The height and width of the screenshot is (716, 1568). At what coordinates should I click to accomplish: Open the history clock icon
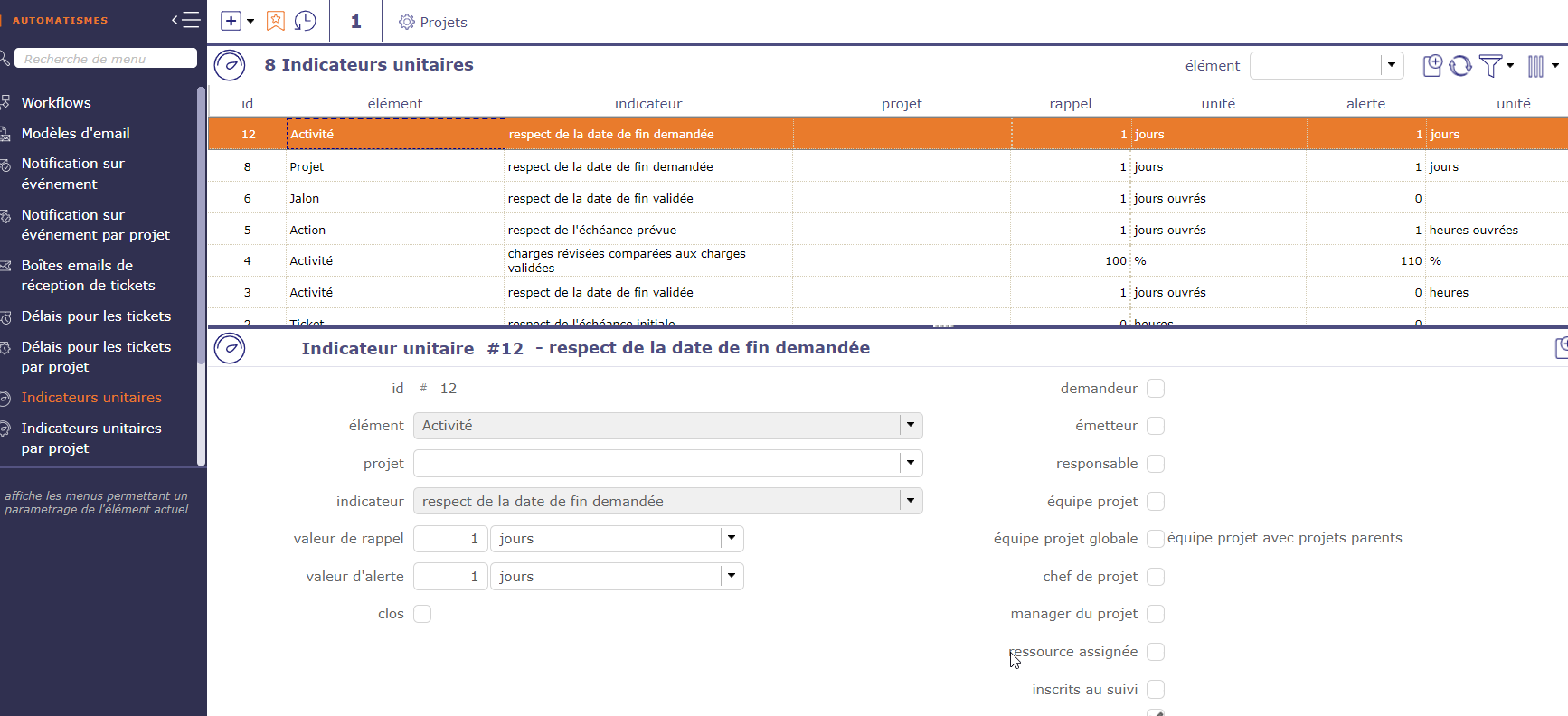(306, 22)
